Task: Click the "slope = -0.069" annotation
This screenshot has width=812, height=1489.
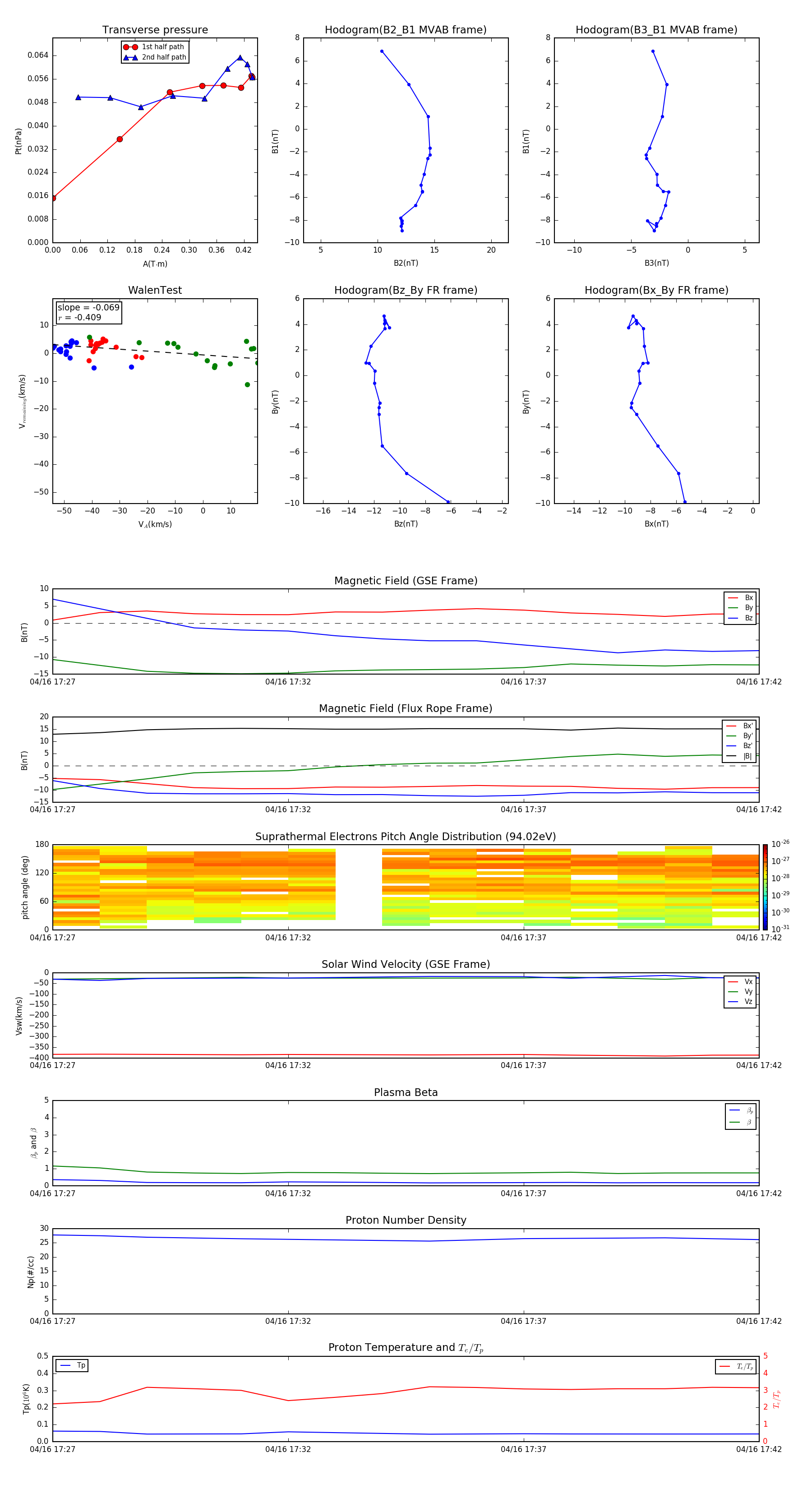Action: 88,308
